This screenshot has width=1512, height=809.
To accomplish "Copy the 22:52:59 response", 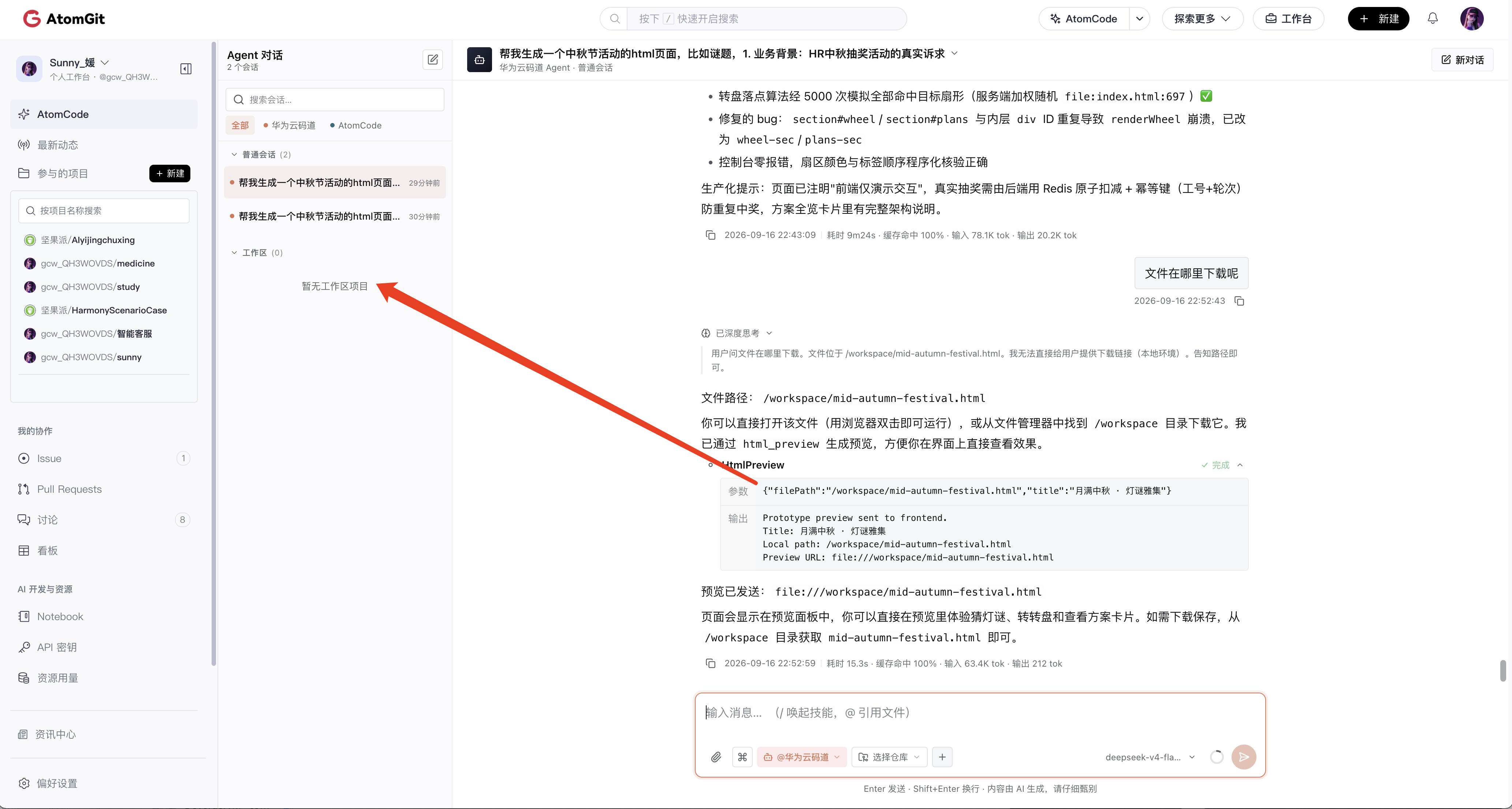I will [x=710, y=663].
